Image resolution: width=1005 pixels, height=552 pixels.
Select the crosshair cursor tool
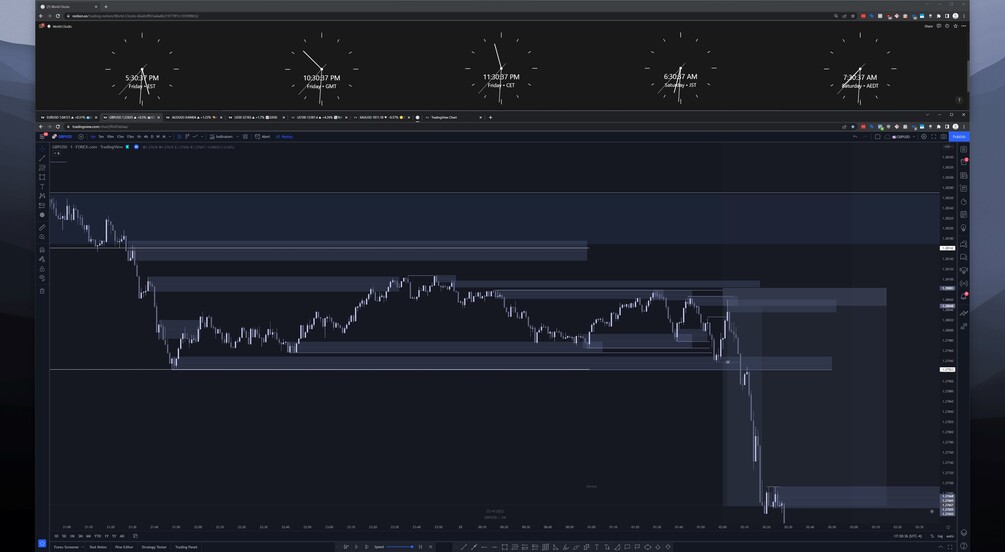42,149
